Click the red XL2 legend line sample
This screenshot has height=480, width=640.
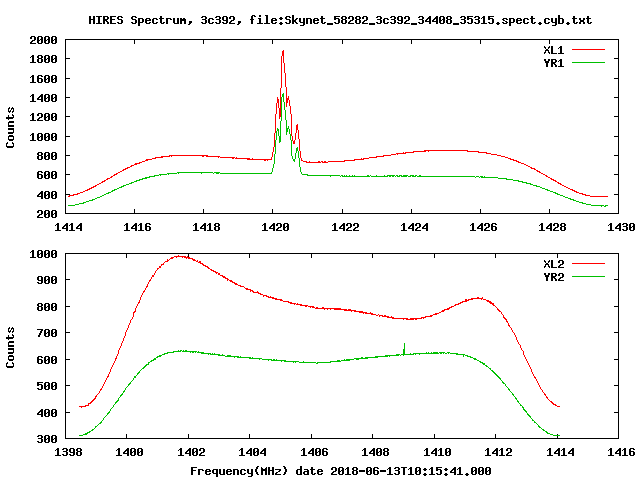click(x=588, y=264)
